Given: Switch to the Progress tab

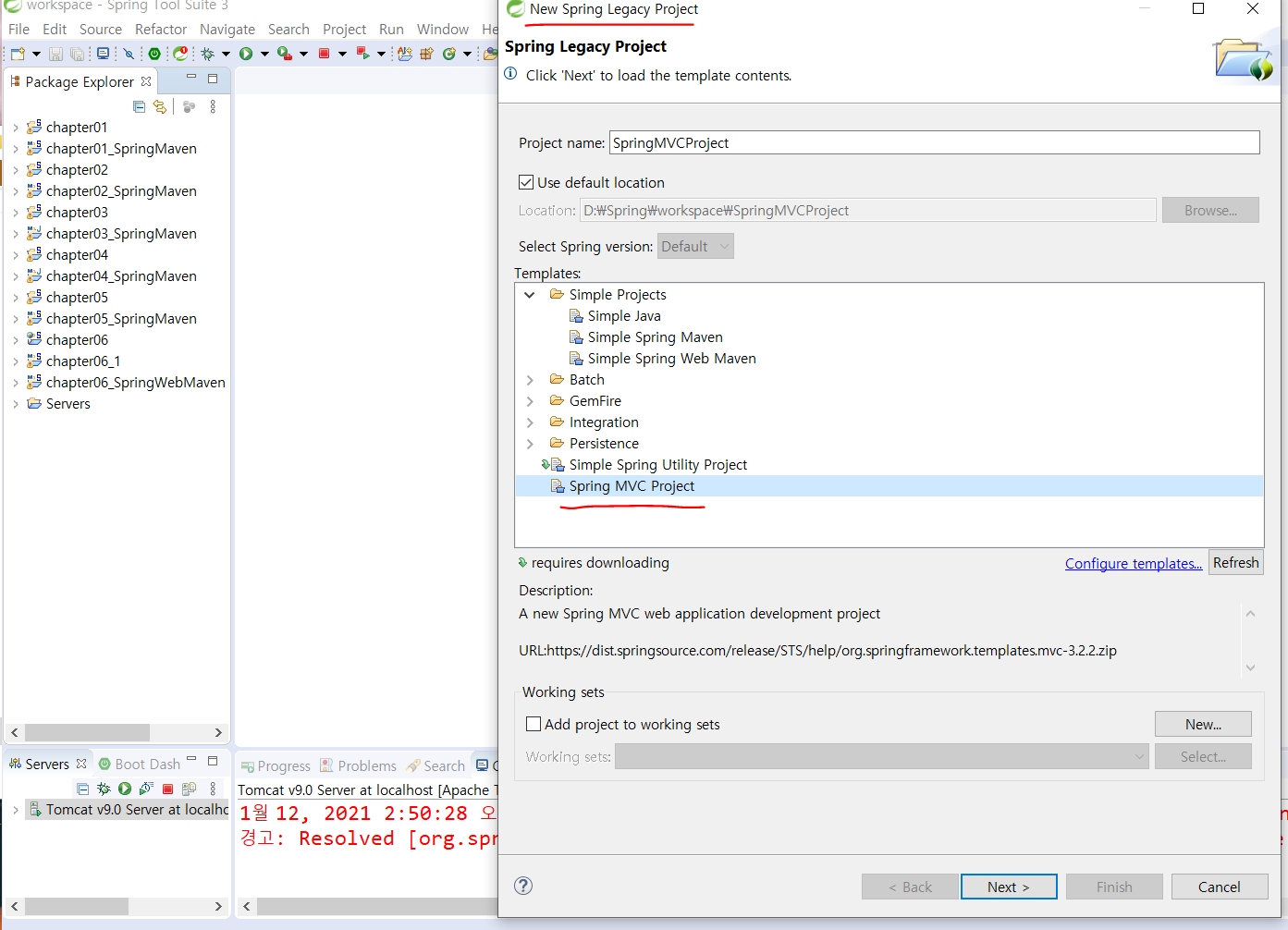Looking at the screenshot, I should (276, 765).
